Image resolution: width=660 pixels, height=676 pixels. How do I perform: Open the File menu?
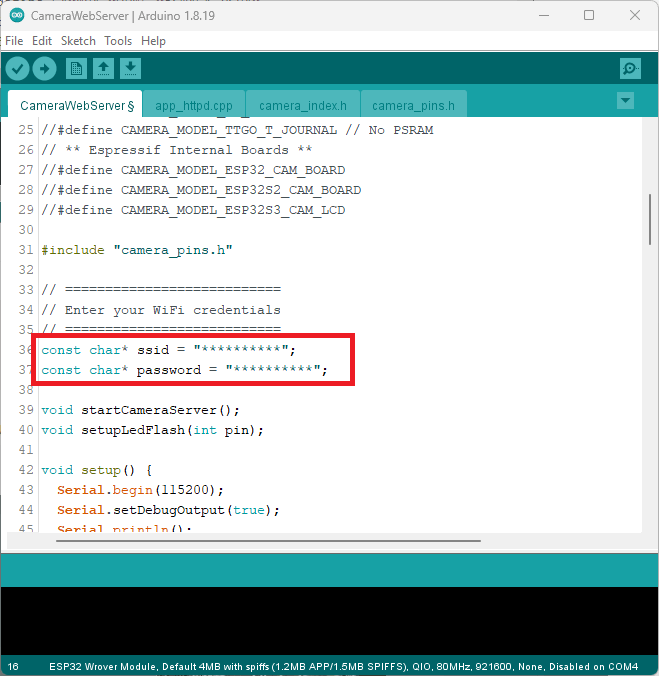(14, 41)
